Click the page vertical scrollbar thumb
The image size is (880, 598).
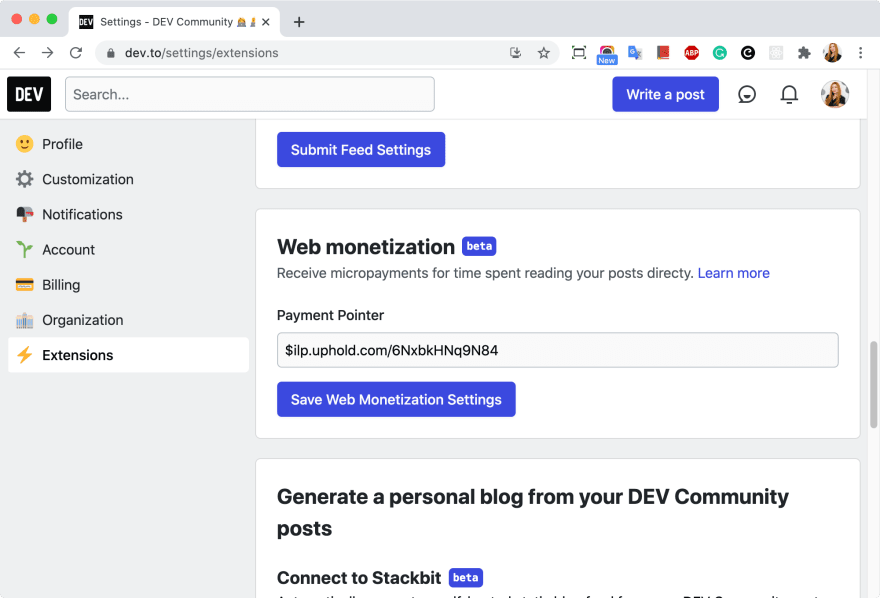click(x=873, y=385)
